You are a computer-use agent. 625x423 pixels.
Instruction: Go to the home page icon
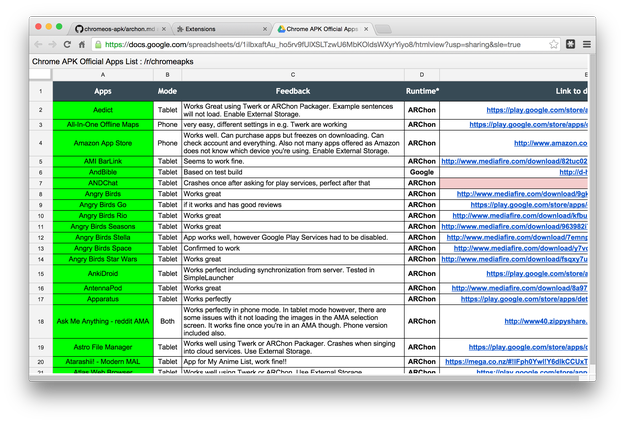82,44
